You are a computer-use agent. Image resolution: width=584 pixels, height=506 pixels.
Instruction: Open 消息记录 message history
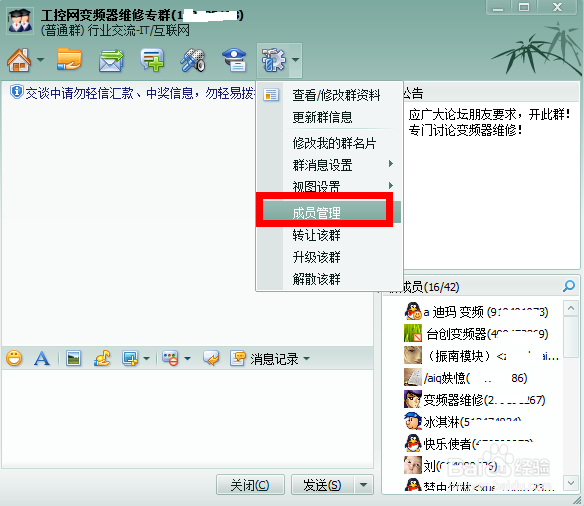pos(264,359)
